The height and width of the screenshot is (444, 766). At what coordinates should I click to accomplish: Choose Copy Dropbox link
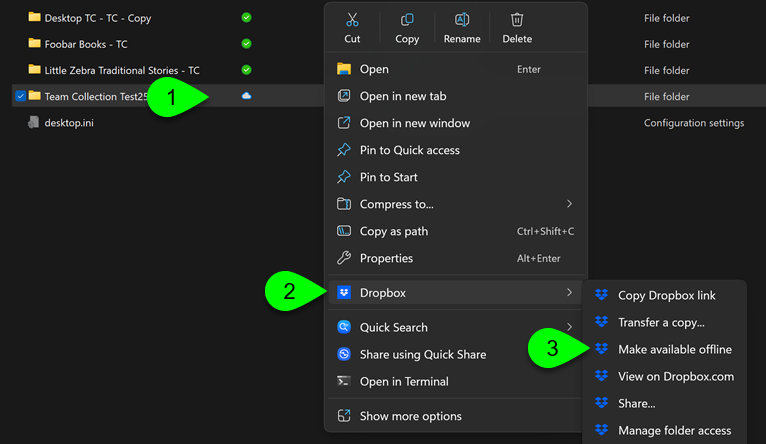666,295
